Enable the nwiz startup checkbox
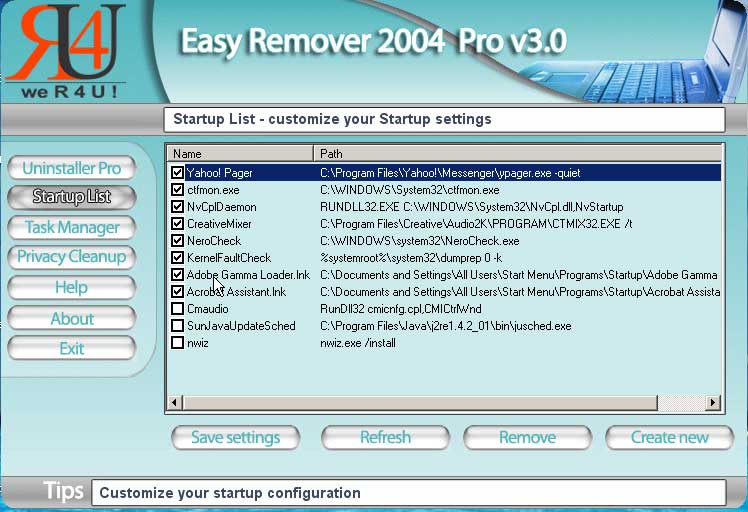 [x=177, y=343]
